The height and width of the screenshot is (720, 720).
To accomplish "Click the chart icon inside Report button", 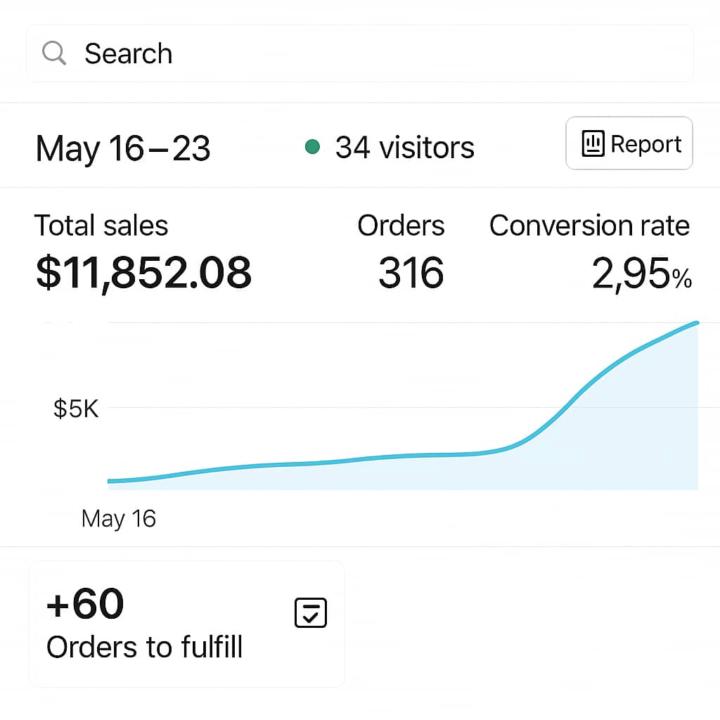I will (593, 144).
